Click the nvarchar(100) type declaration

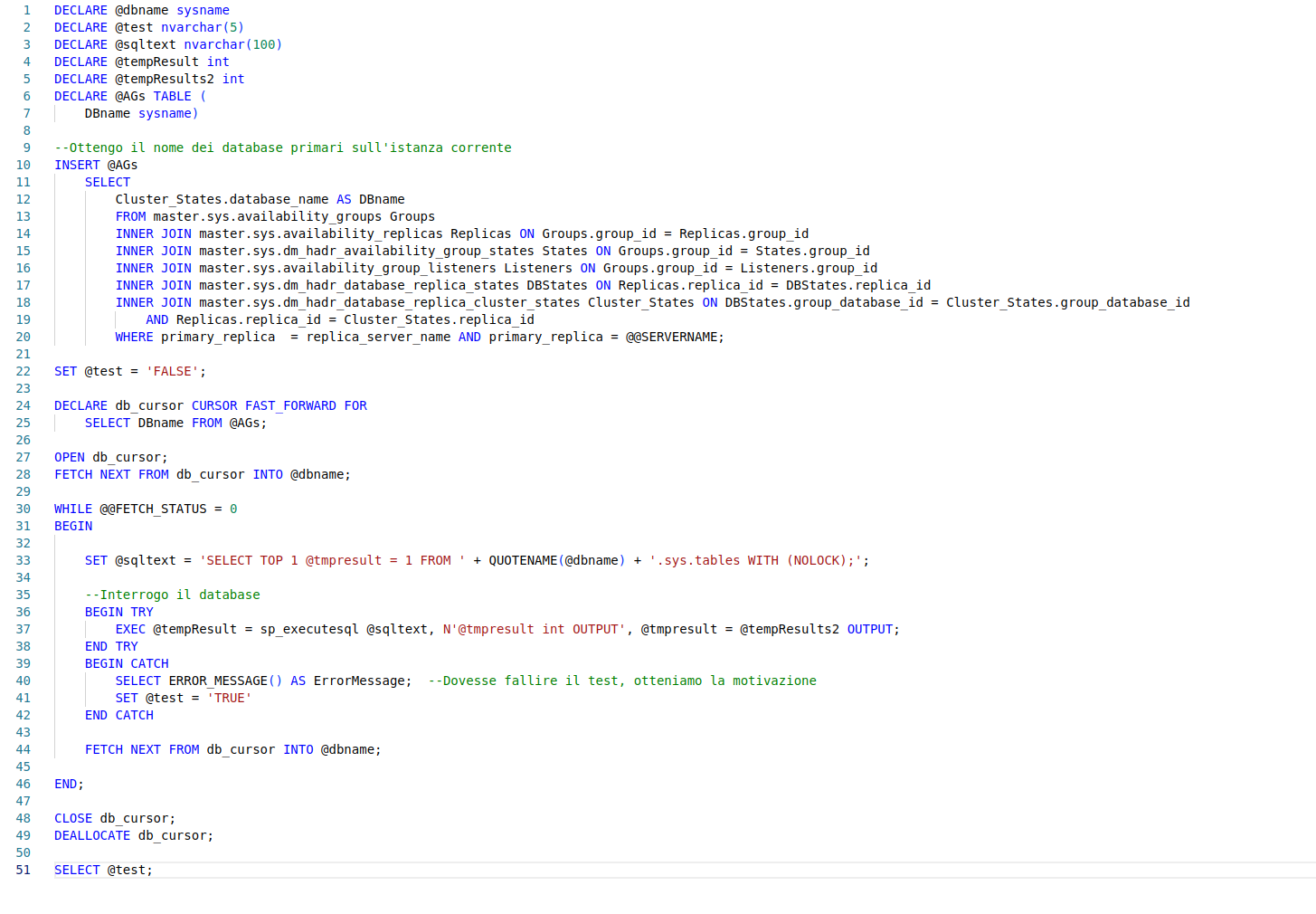tap(232, 44)
